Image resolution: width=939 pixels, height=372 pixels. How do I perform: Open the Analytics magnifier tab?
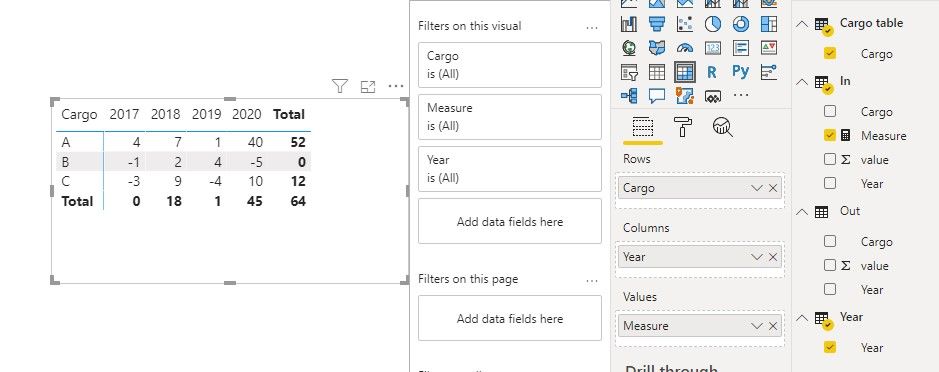point(723,126)
